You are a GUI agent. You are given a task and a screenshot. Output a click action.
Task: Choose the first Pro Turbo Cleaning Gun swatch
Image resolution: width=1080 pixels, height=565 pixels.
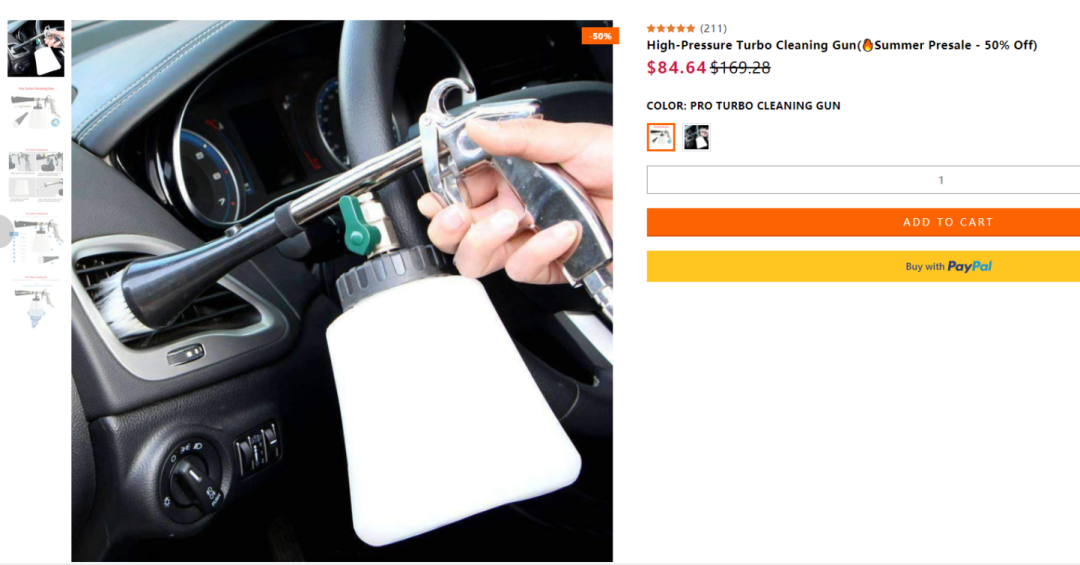[x=661, y=137]
